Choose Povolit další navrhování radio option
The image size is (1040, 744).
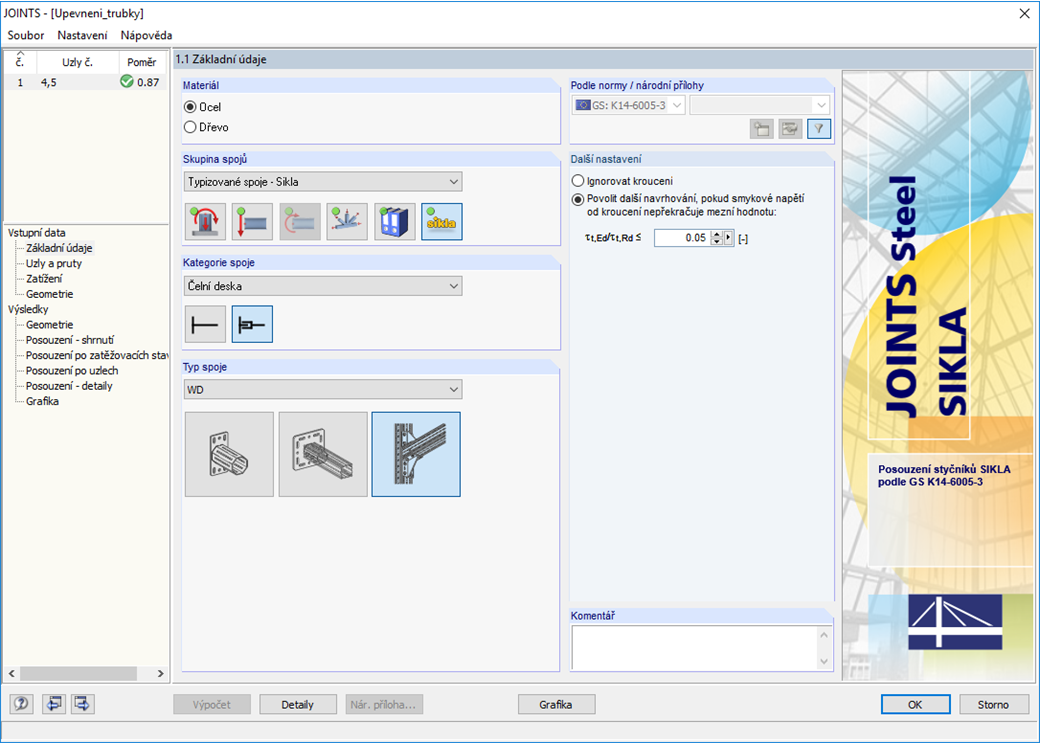[578, 199]
